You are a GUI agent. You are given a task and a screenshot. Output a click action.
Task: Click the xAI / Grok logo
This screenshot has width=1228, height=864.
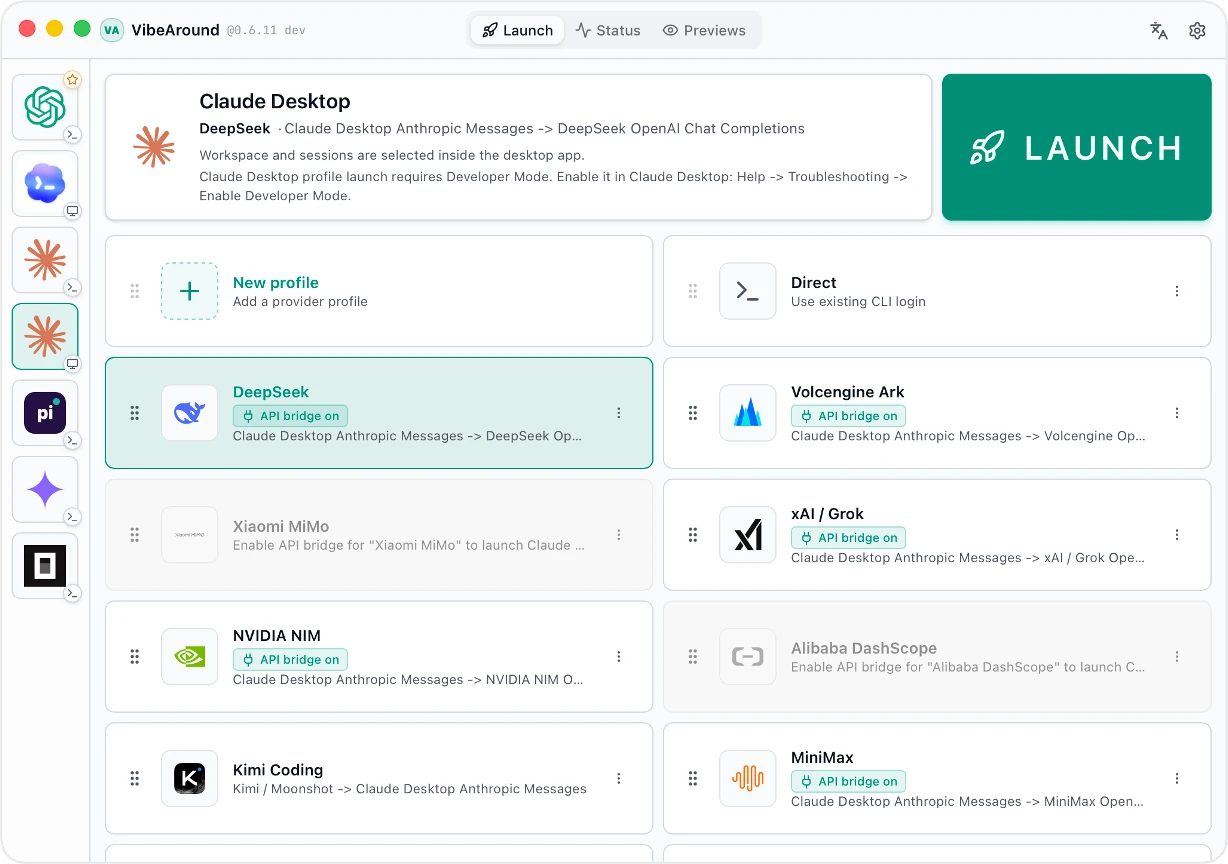(747, 535)
